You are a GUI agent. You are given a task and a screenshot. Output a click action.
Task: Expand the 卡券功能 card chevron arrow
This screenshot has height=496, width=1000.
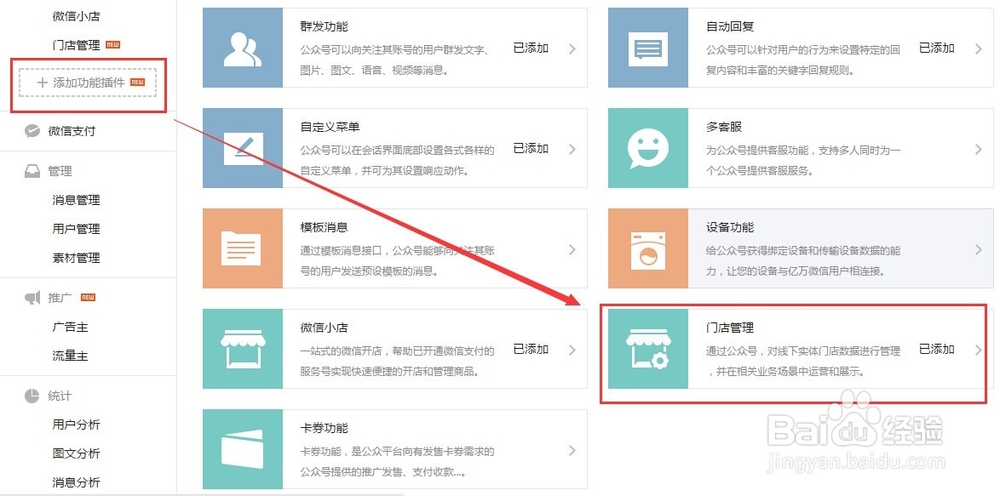click(x=572, y=450)
